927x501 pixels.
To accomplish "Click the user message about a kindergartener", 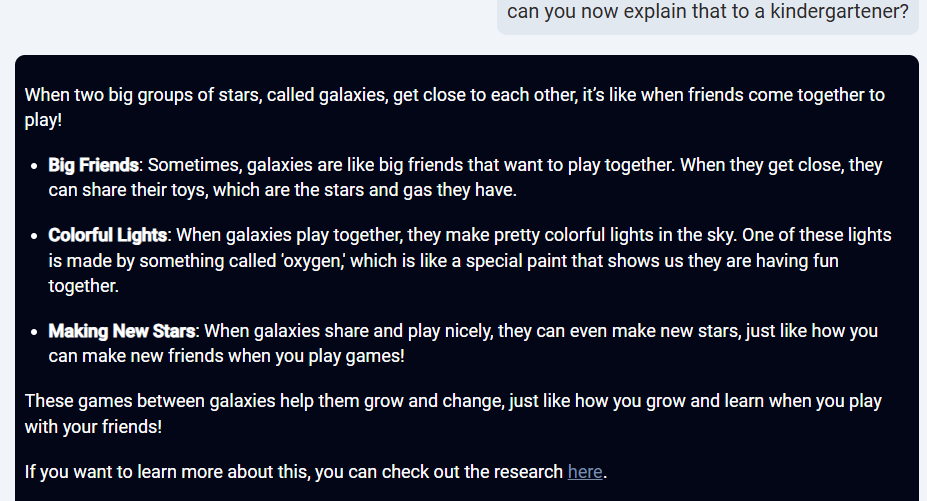I will (x=708, y=12).
